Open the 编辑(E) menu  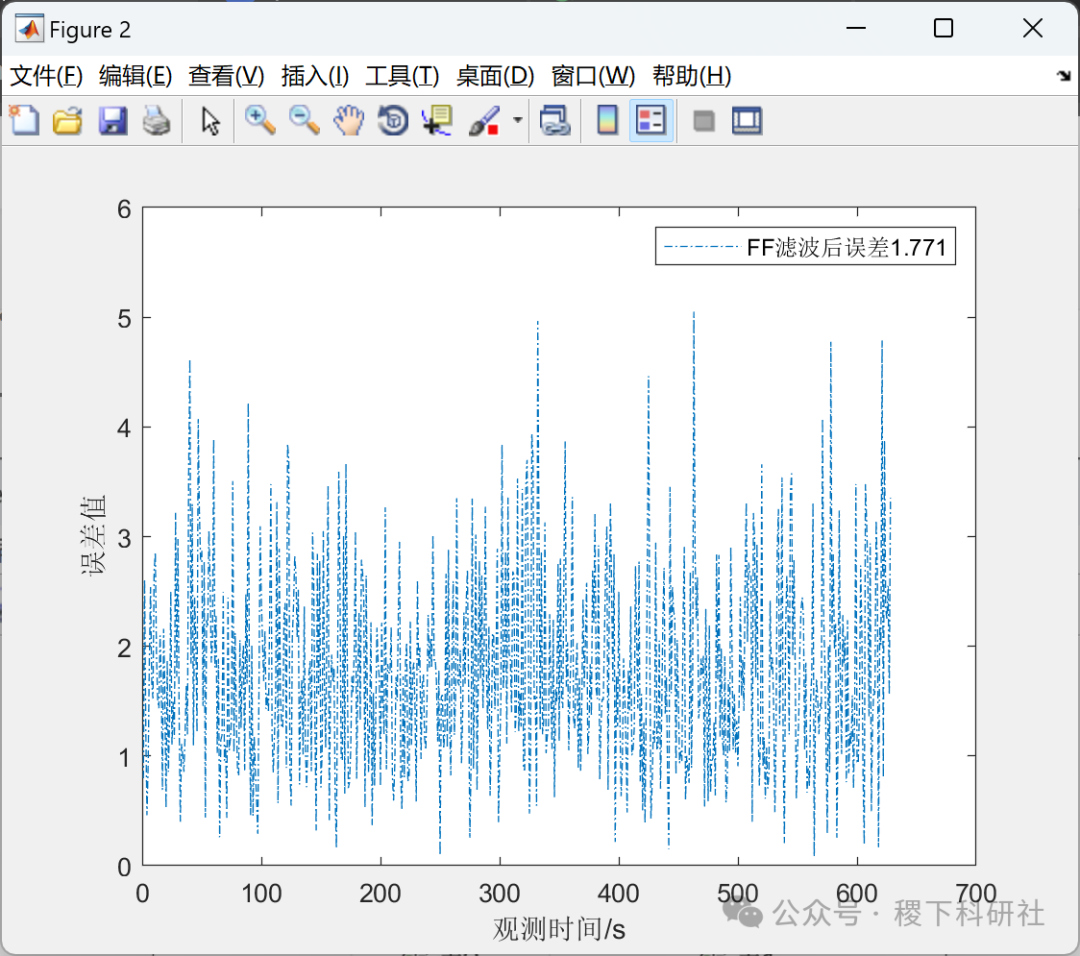click(x=135, y=76)
